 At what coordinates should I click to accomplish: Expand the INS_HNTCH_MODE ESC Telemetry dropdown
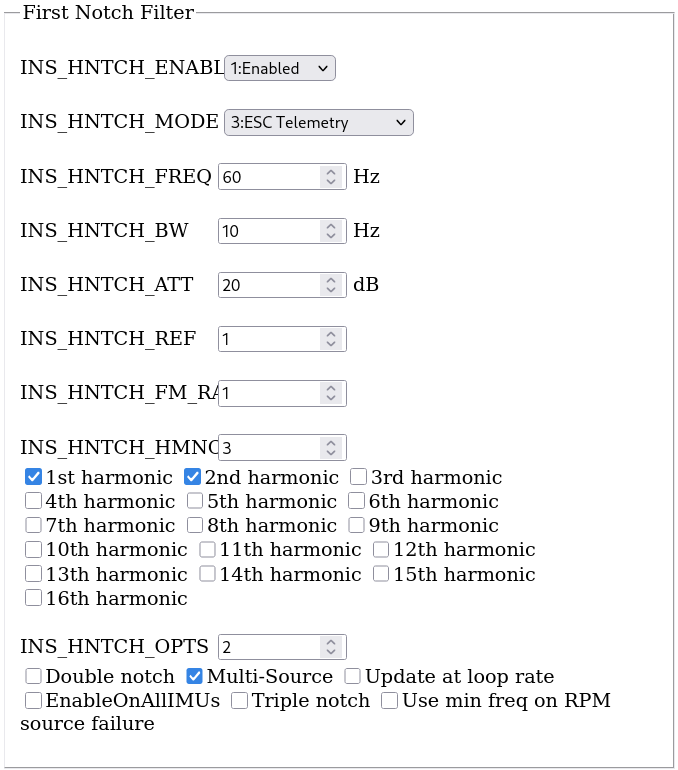tap(318, 122)
